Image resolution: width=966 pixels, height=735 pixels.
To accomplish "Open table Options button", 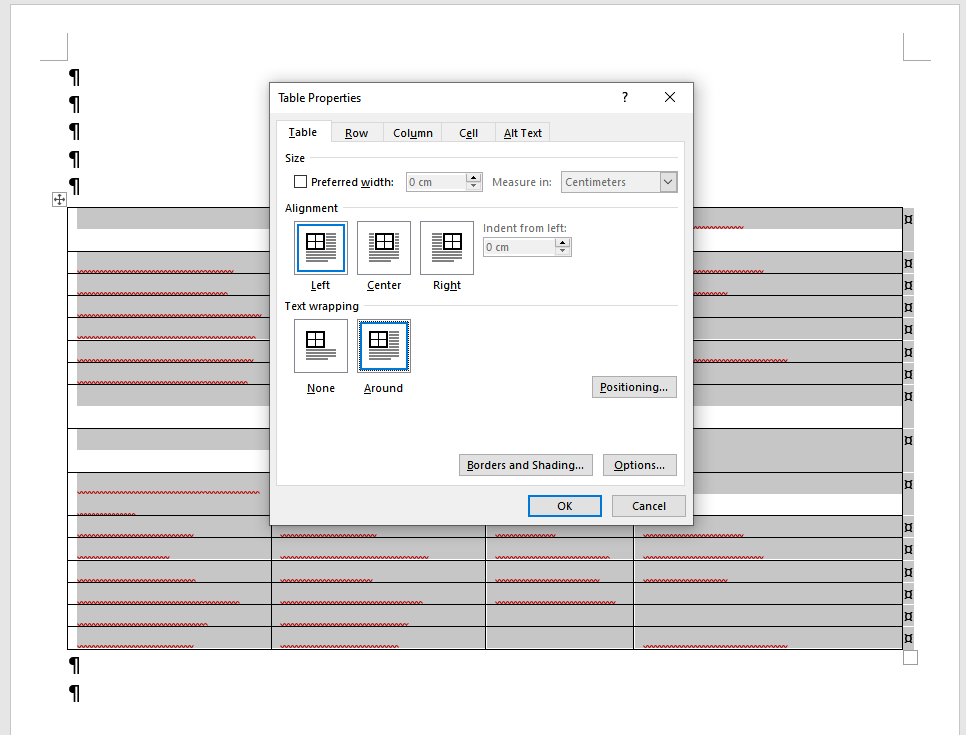I will [639, 465].
